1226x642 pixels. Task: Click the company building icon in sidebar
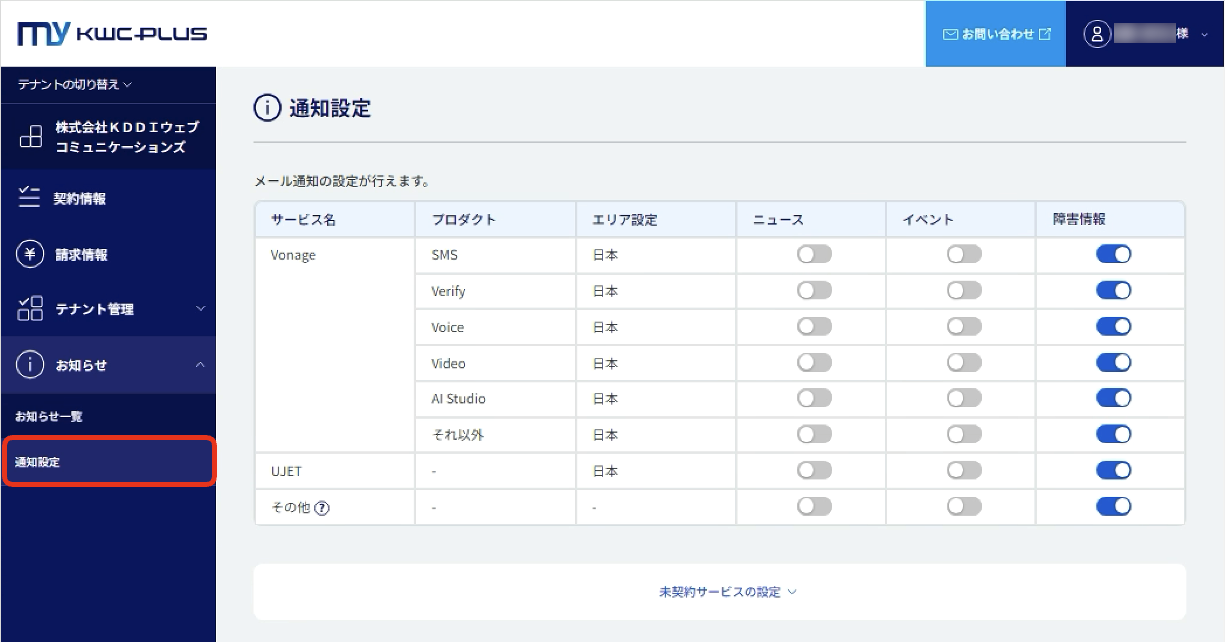pyautogui.click(x=31, y=137)
